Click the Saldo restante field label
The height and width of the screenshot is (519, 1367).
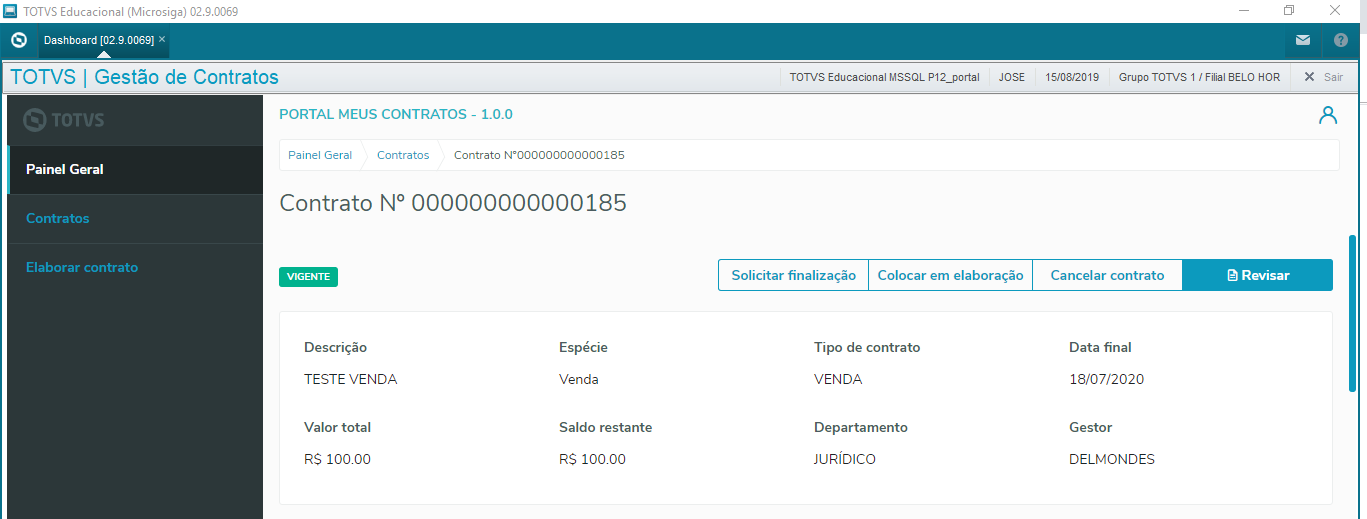[x=605, y=427]
